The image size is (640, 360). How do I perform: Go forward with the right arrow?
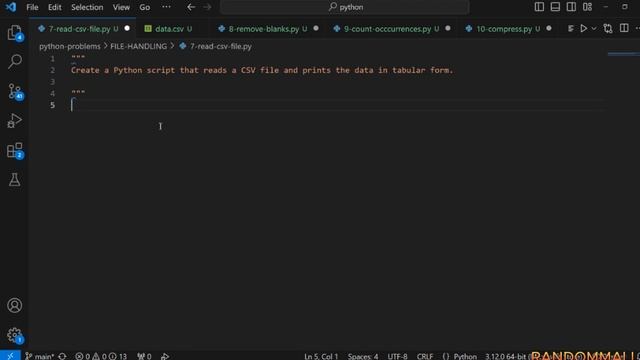coord(207,7)
